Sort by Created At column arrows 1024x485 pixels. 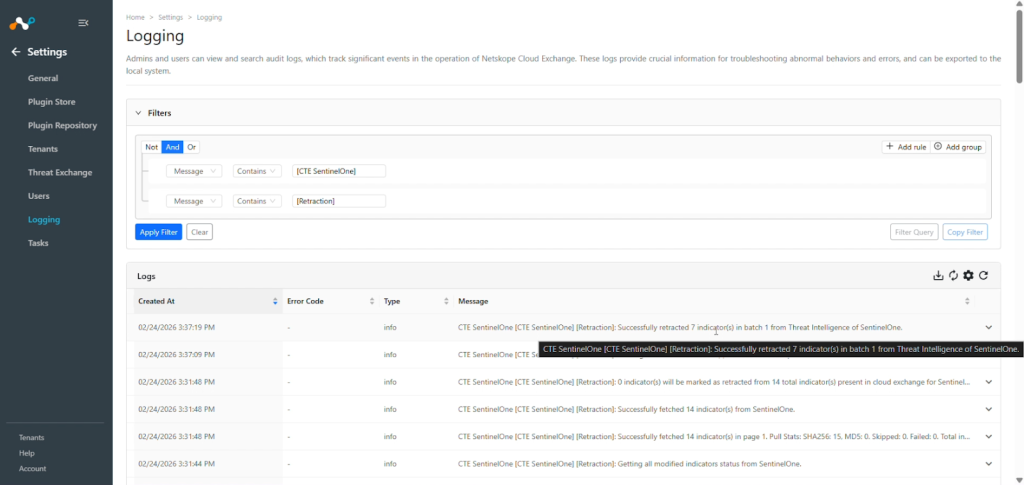[x=275, y=302]
